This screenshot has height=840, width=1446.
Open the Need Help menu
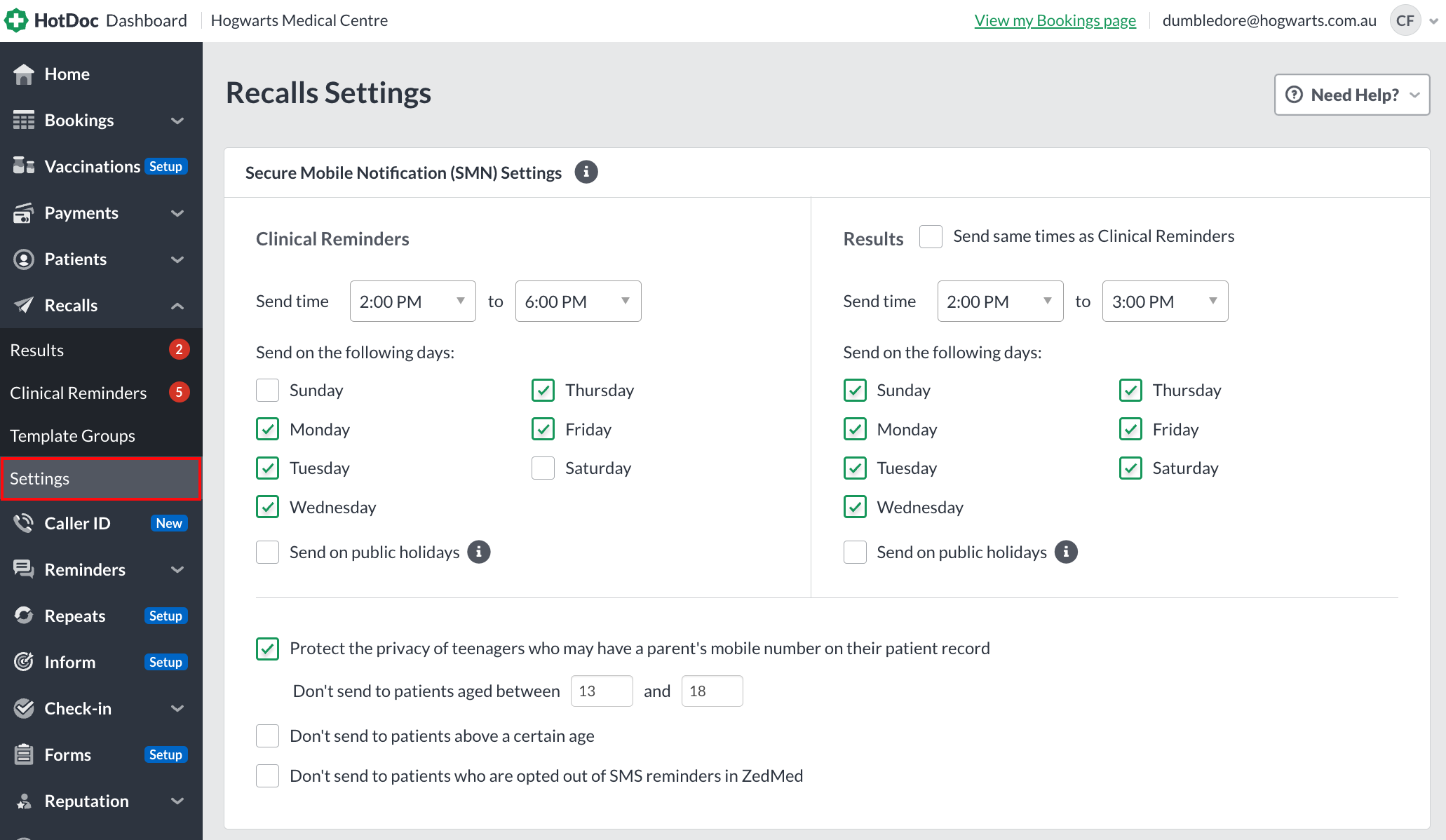(x=1351, y=95)
